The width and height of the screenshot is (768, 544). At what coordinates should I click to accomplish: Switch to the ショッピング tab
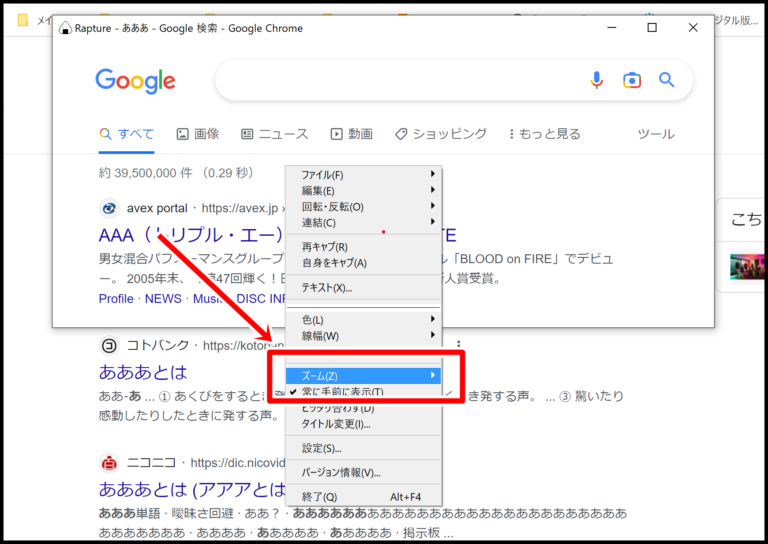point(441,134)
